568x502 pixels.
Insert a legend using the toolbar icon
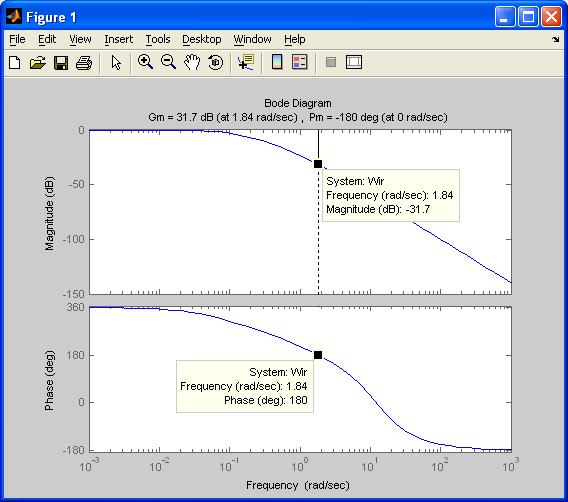coord(300,62)
